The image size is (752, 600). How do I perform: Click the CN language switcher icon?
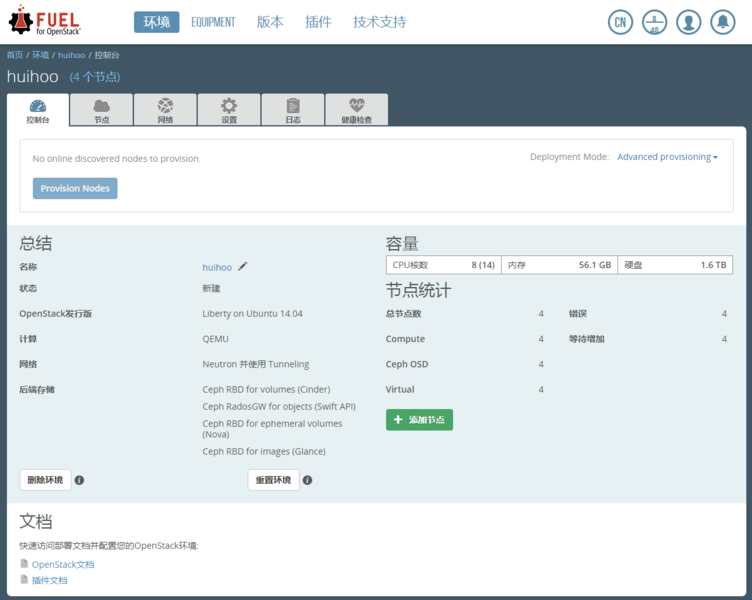(621, 22)
